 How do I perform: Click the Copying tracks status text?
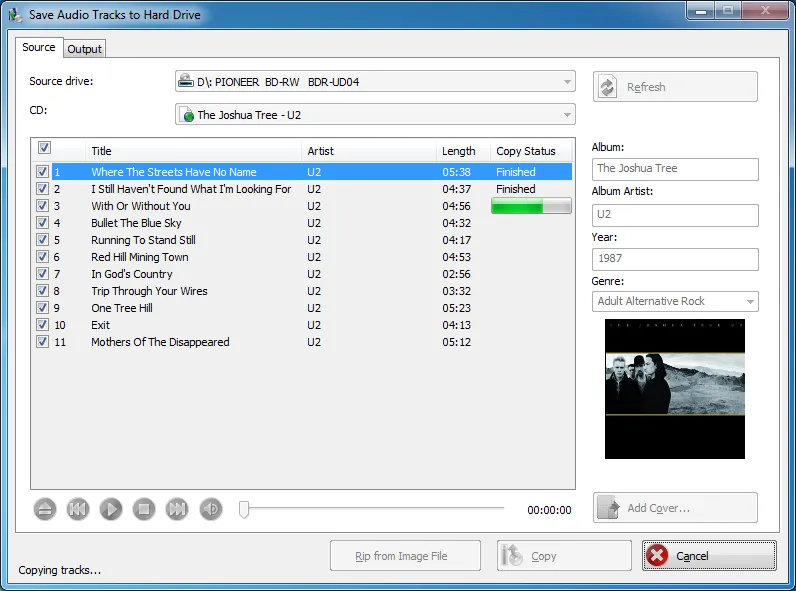pyautogui.click(x=59, y=570)
